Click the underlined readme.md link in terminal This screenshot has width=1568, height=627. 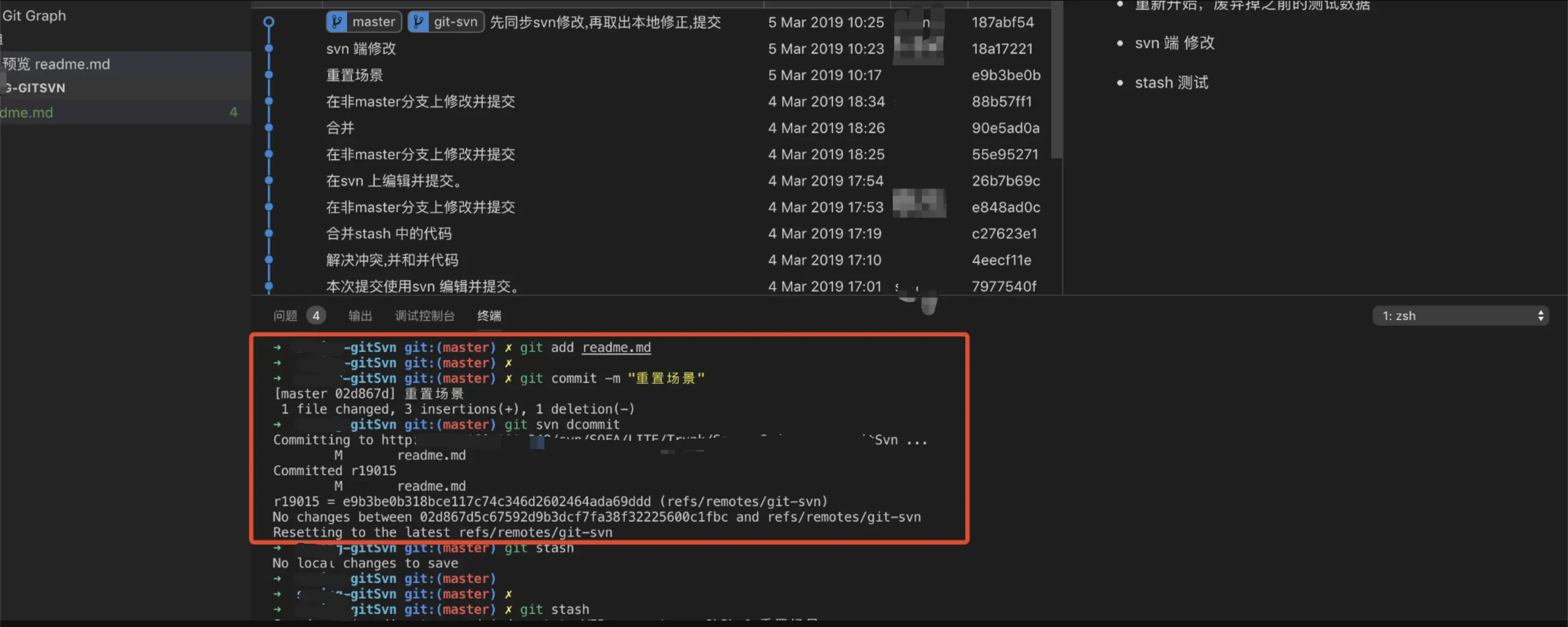(x=616, y=347)
